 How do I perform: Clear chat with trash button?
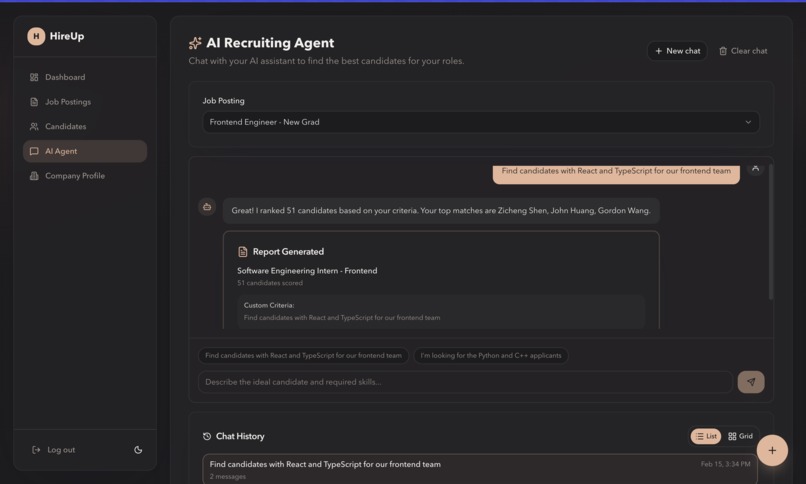(743, 51)
